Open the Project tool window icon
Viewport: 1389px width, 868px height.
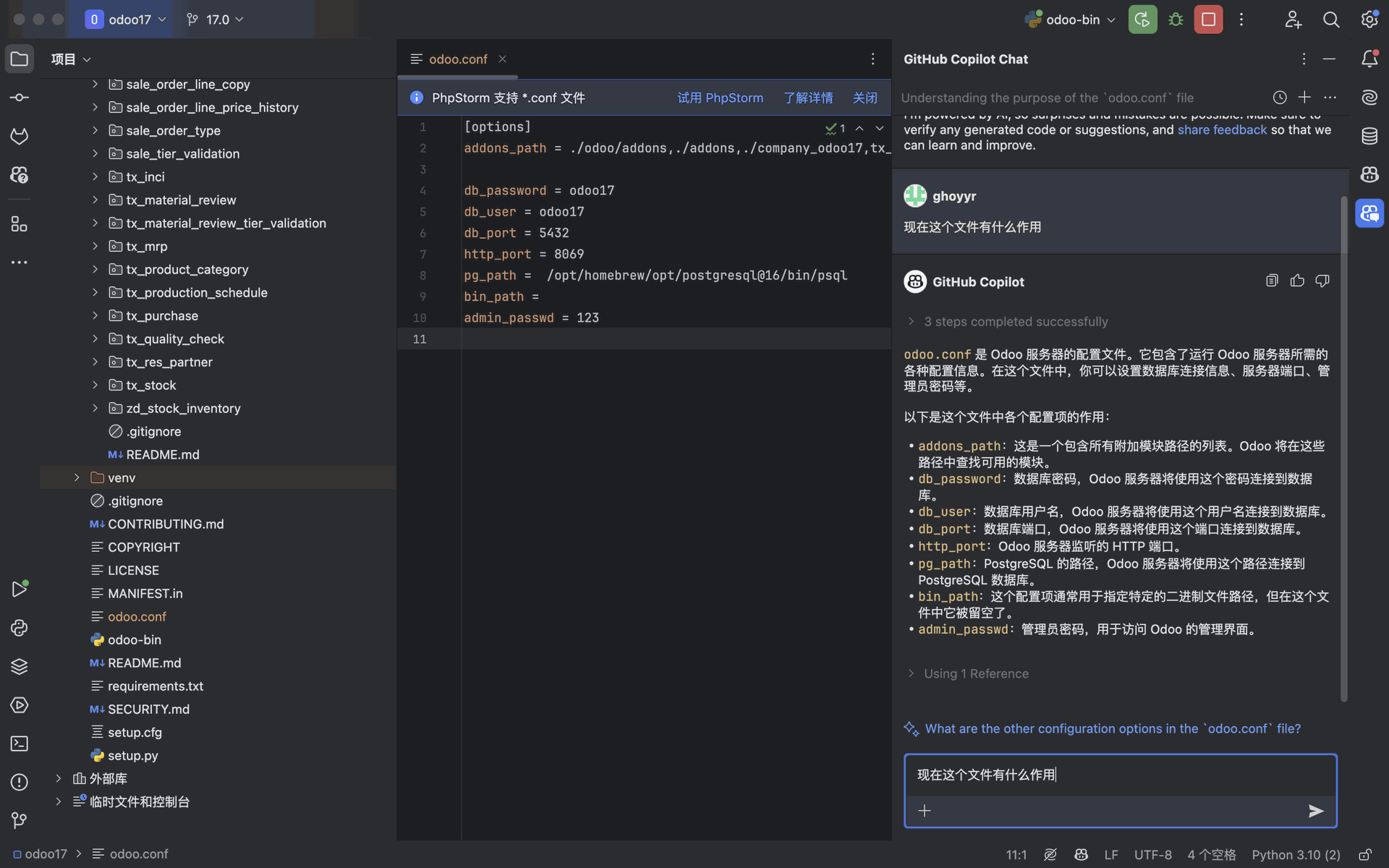(x=20, y=59)
